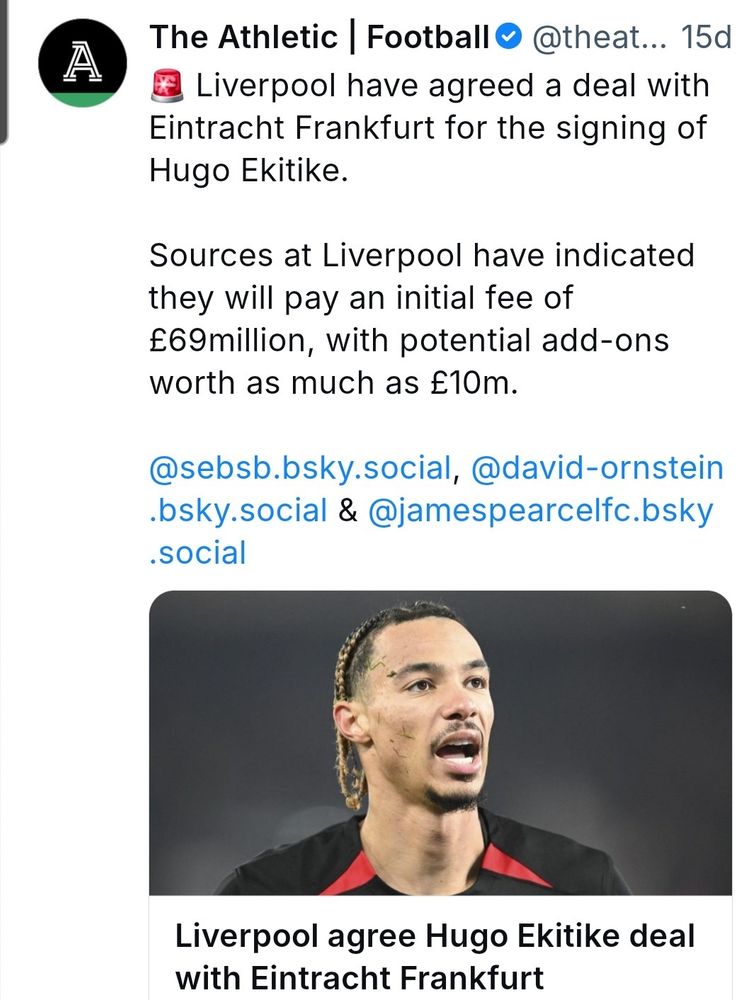The image size is (746, 1000).
Task: Click the gray bar at left edge
Action: coord(4,70)
